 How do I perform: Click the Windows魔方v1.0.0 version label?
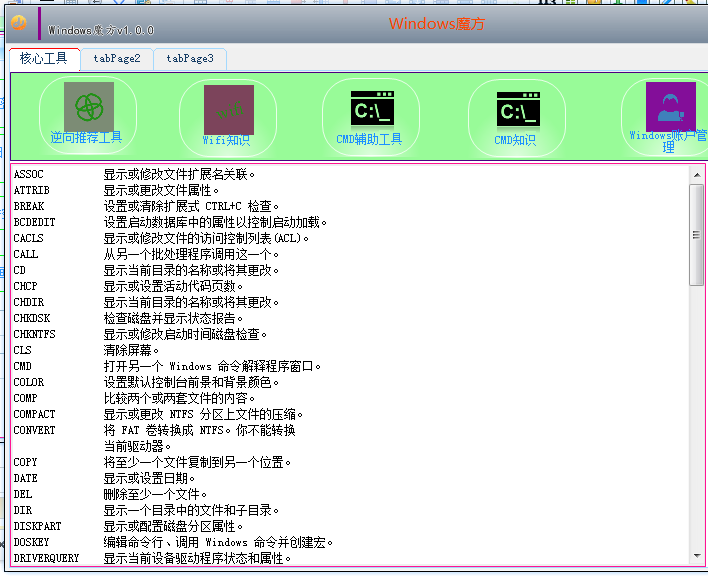101,30
